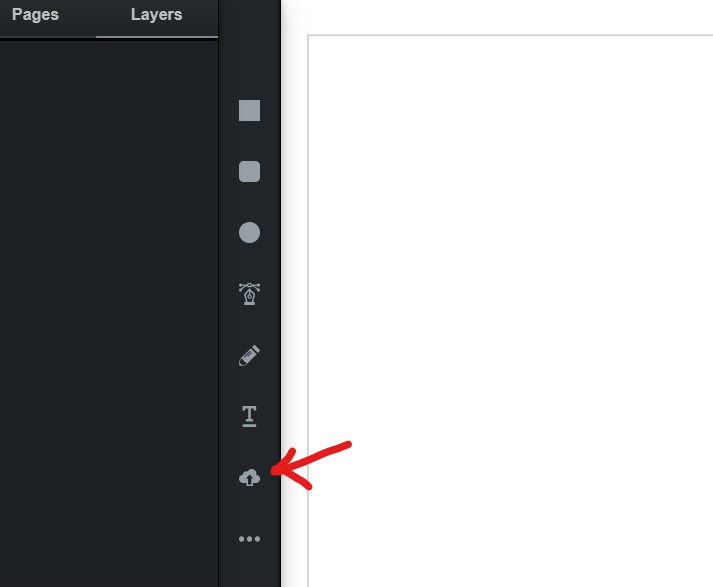Open the cloud upload image tool
Screen dimensions: 713x587
click(x=249, y=477)
